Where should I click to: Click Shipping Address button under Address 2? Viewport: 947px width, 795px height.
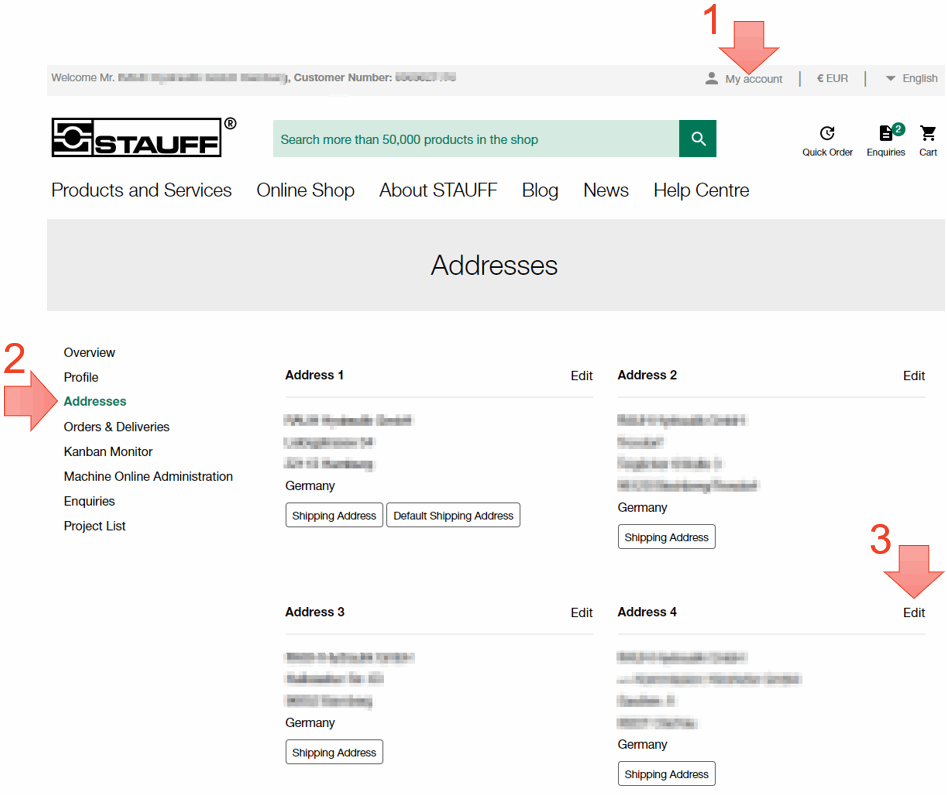click(666, 537)
